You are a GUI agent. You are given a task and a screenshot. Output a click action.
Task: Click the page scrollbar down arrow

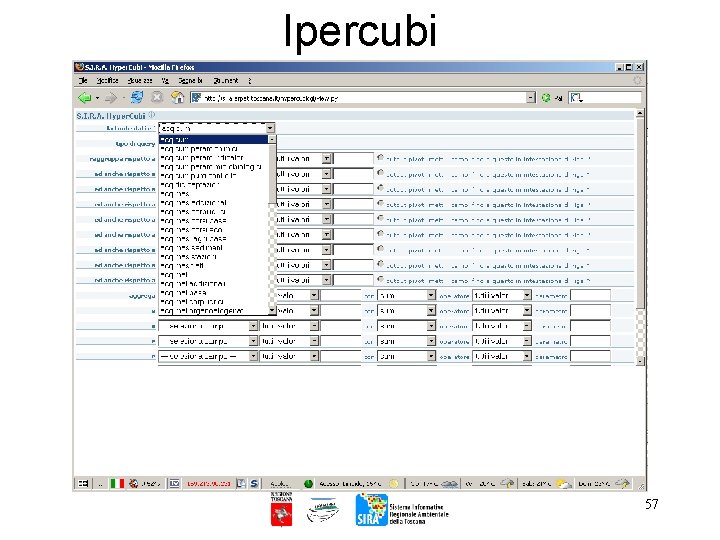pos(640,361)
